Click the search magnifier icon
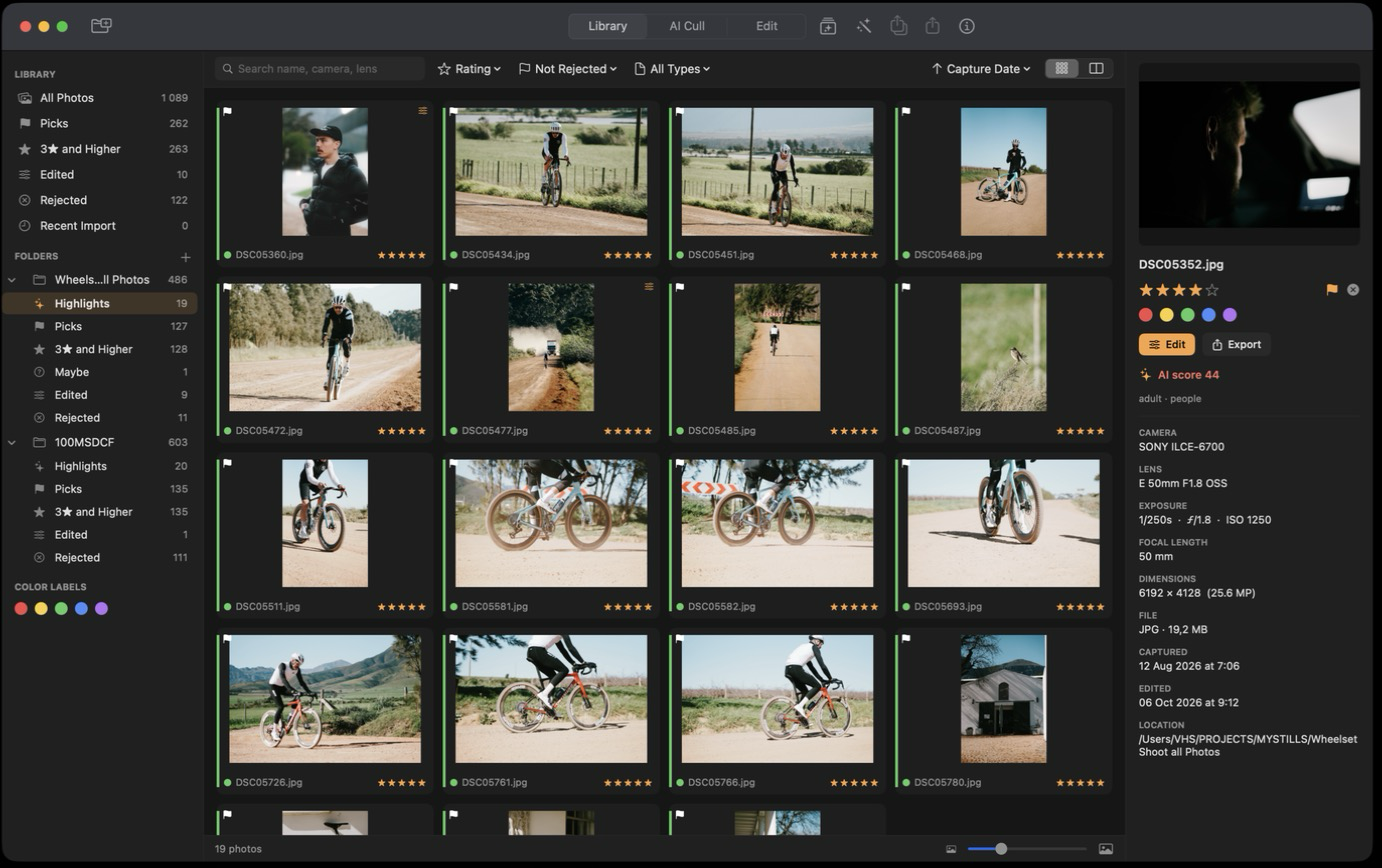Screen dimensions: 1382x868 coord(228,69)
